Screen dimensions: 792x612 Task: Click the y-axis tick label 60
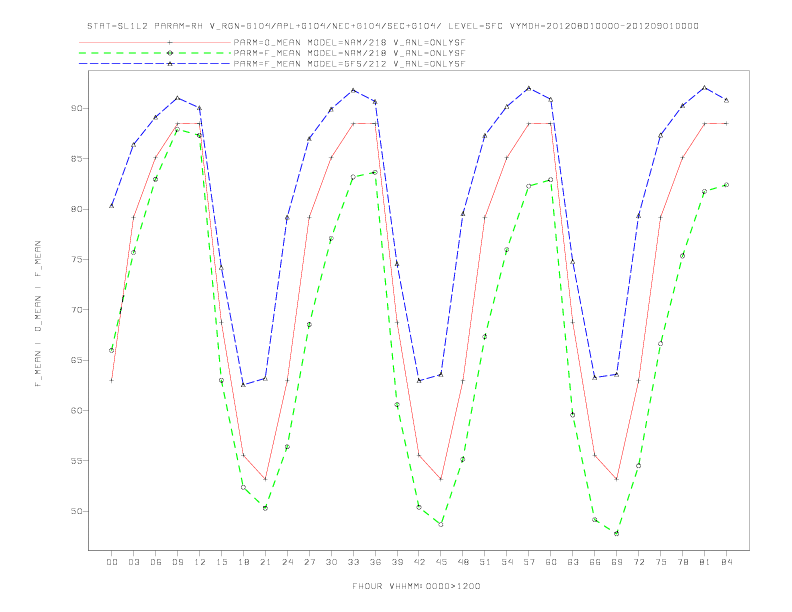[77, 411]
